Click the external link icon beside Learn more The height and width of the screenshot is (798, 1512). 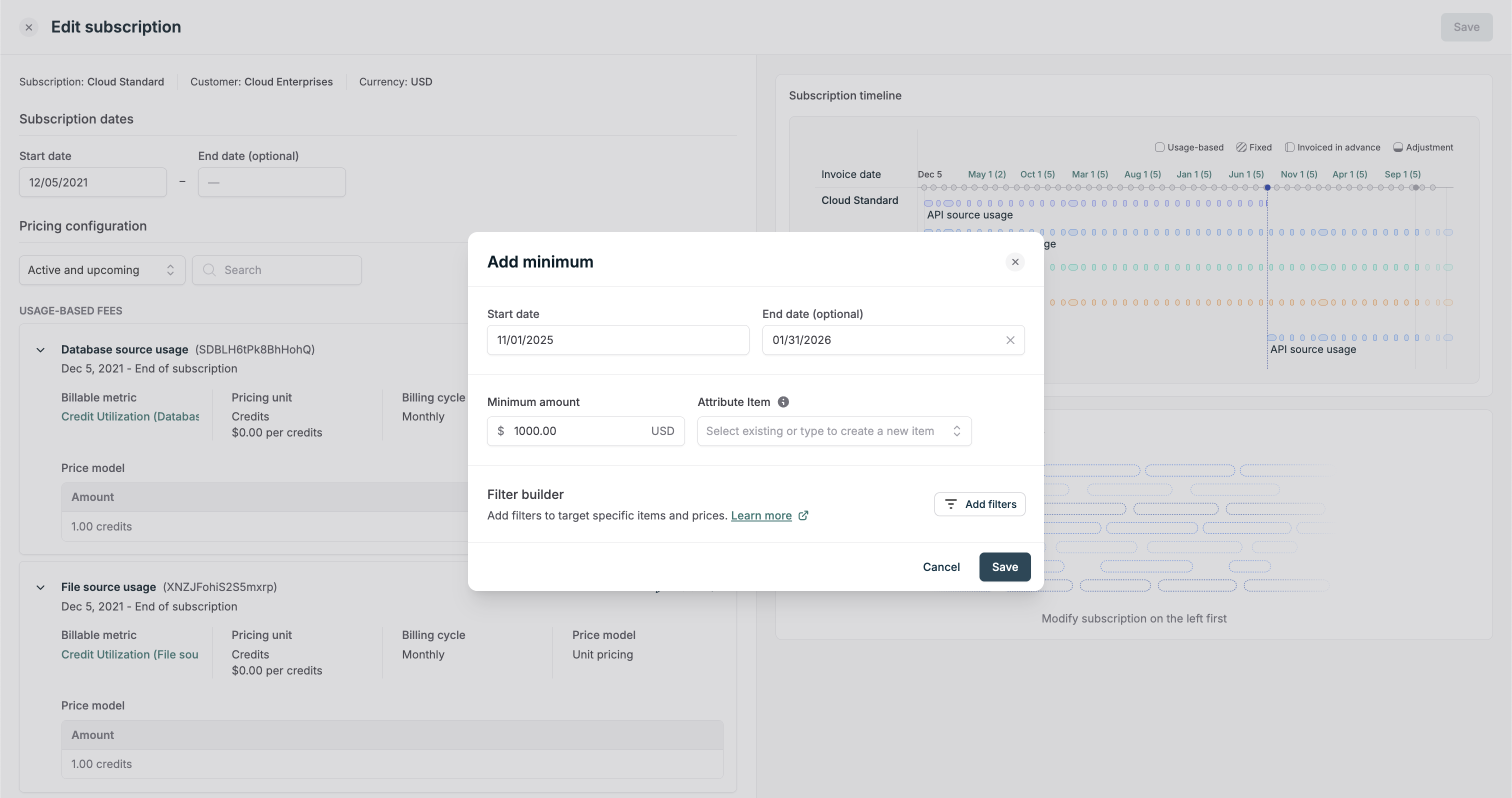[x=803, y=515]
